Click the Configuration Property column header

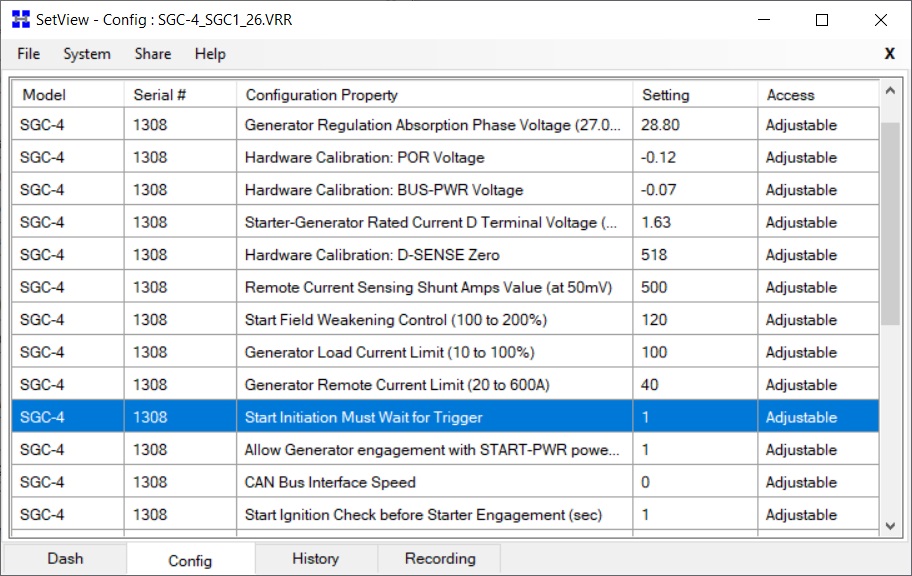322,95
